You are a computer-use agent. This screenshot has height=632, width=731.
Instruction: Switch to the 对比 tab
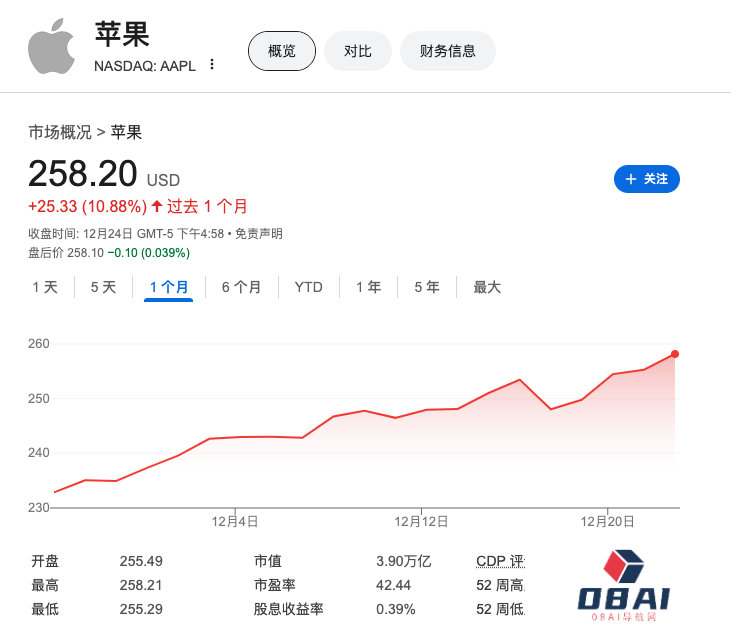click(x=358, y=51)
